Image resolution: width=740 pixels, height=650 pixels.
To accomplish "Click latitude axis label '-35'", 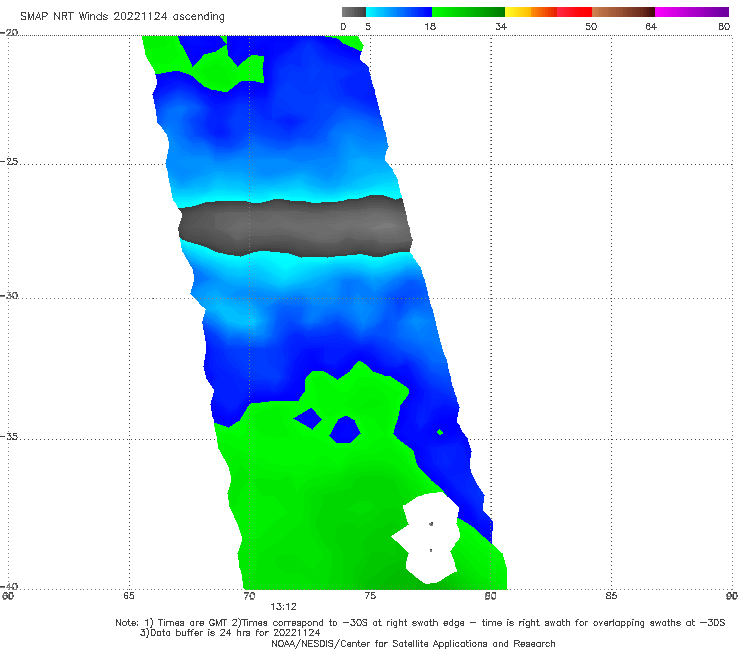I will coord(9,437).
